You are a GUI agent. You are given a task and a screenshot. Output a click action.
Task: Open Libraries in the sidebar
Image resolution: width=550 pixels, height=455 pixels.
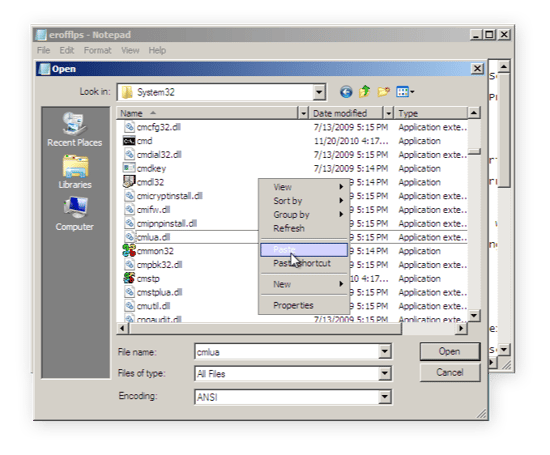(x=75, y=172)
